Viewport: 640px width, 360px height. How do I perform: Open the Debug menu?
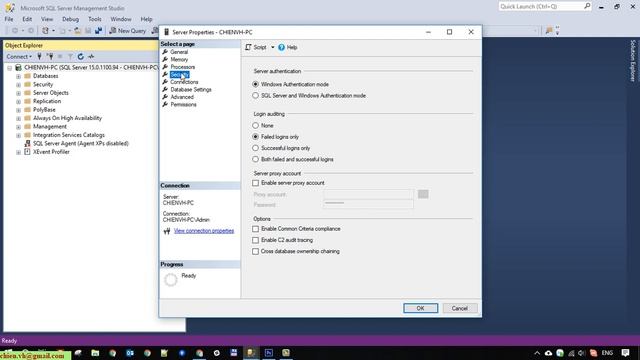(x=70, y=19)
